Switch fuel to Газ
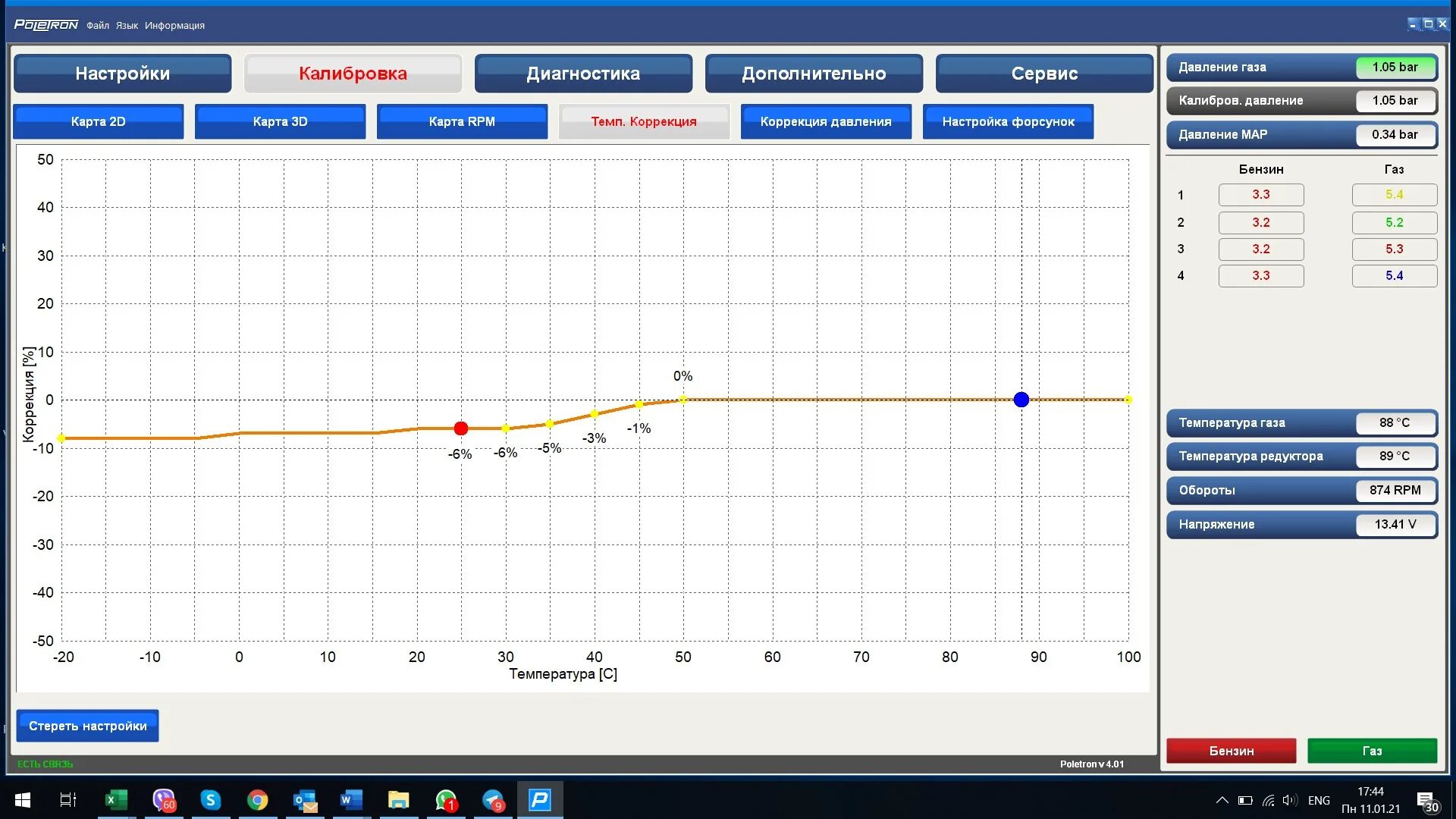 [x=1372, y=751]
